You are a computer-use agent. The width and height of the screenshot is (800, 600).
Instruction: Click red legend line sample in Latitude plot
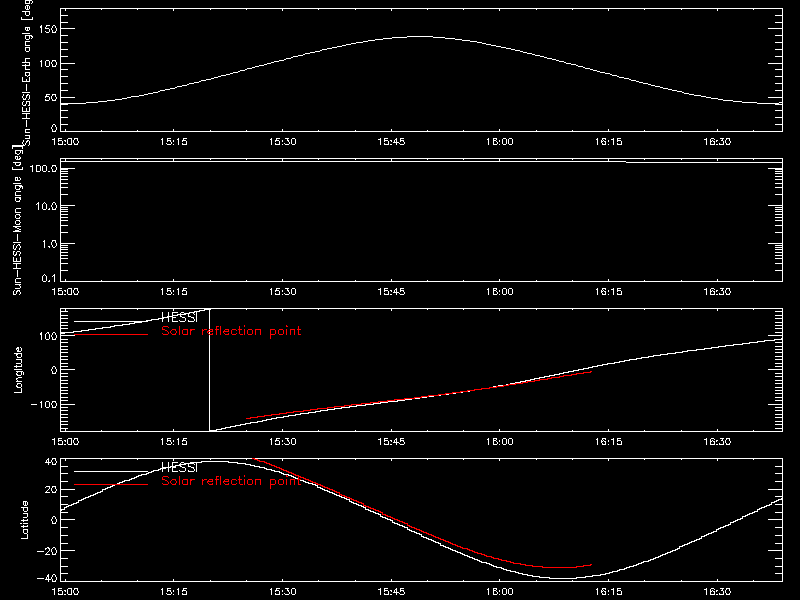[111, 485]
